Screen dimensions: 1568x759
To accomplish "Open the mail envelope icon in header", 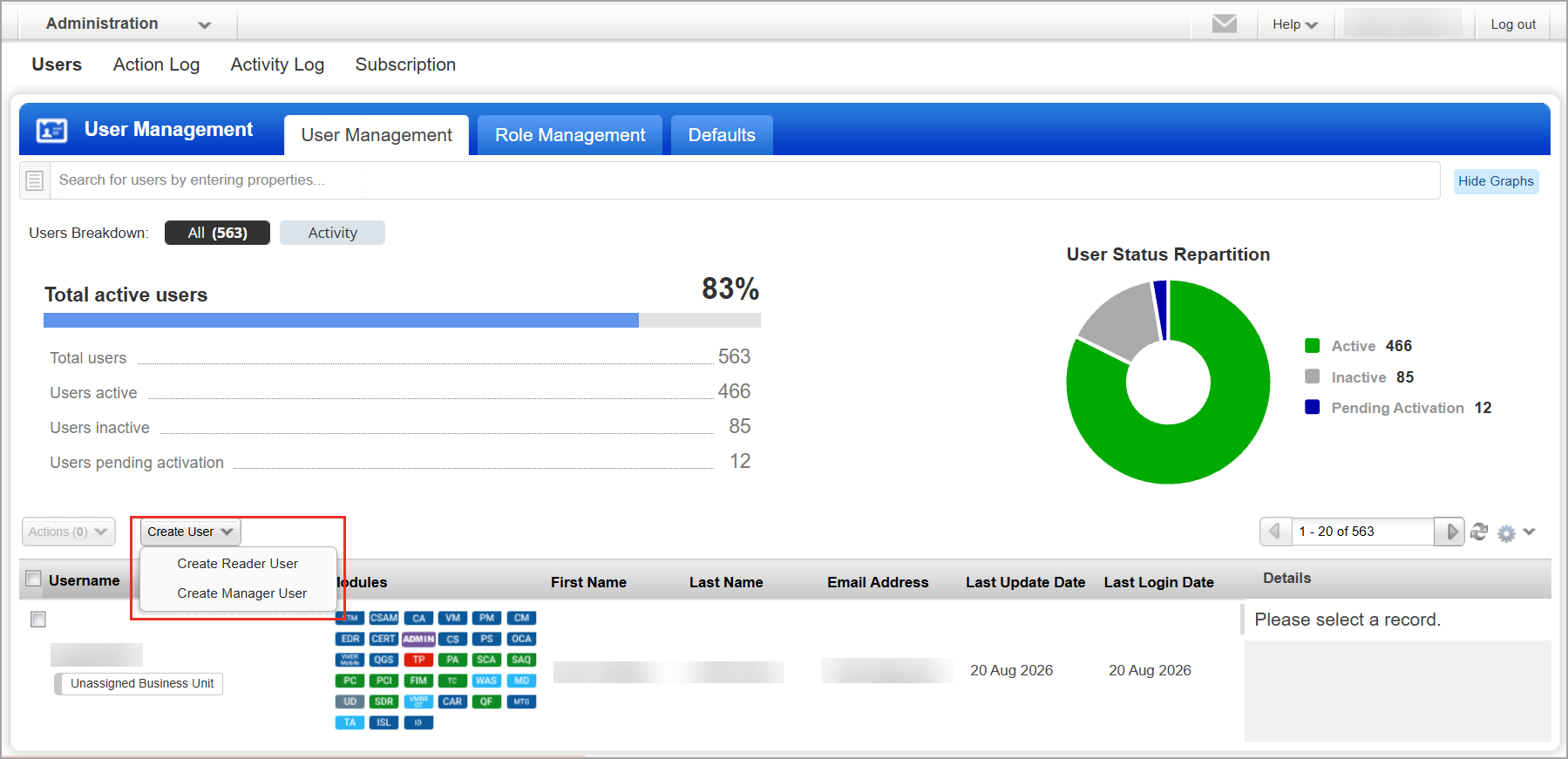I will [x=1224, y=24].
